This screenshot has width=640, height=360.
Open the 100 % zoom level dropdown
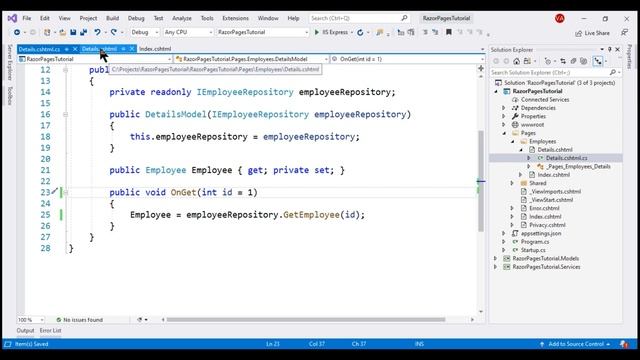pos(31,320)
